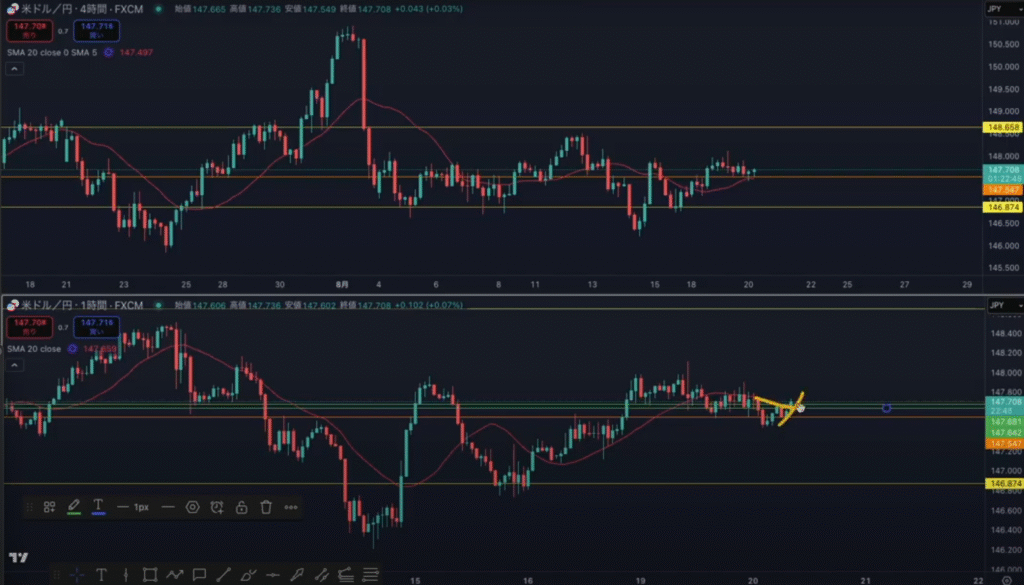The height and width of the screenshot is (585, 1024).
Task: Select the horizontal line tool
Action: (272, 575)
